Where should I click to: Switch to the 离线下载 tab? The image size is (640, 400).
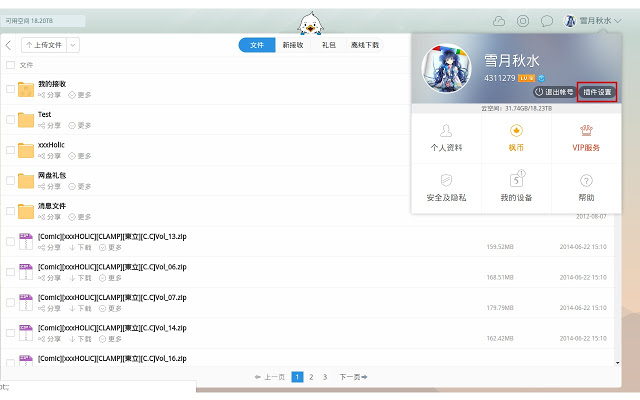[x=365, y=45]
